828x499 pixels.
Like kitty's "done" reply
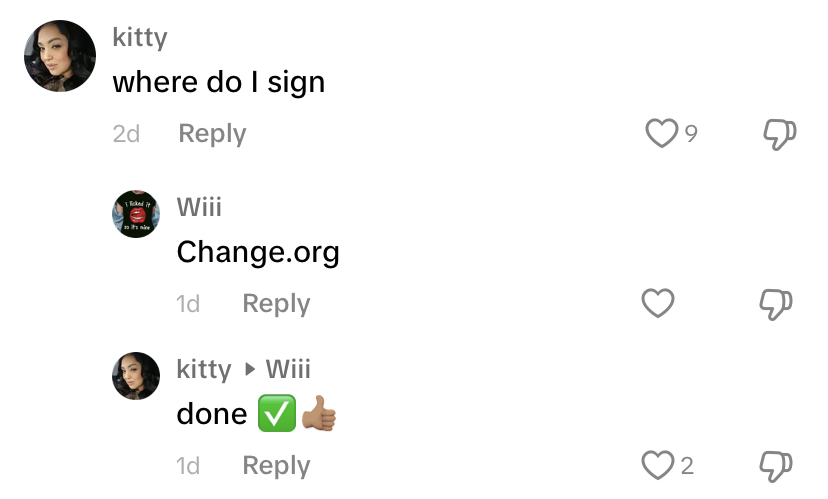click(657, 465)
